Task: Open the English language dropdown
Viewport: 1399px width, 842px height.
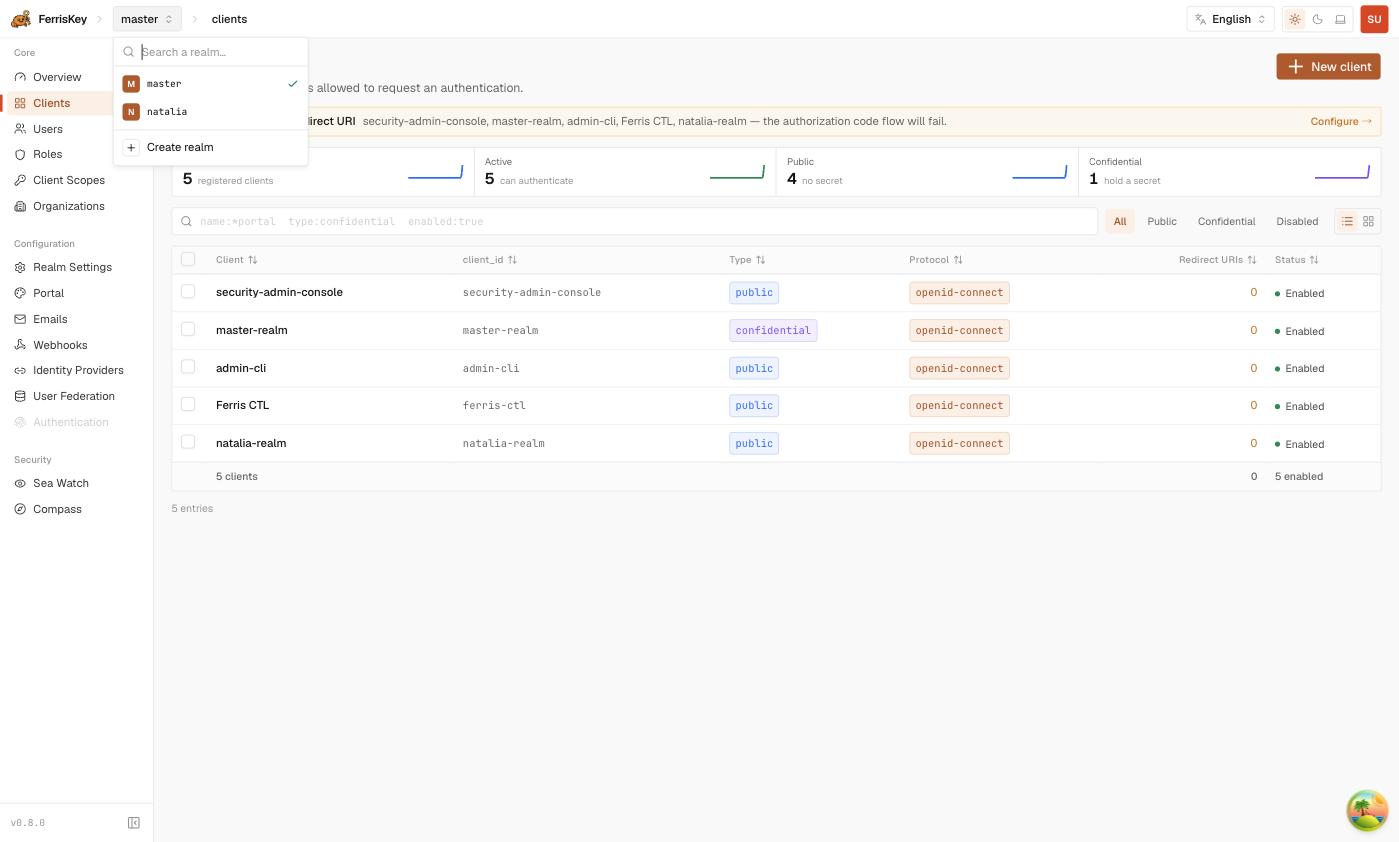Action: (x=1231, y=19)
